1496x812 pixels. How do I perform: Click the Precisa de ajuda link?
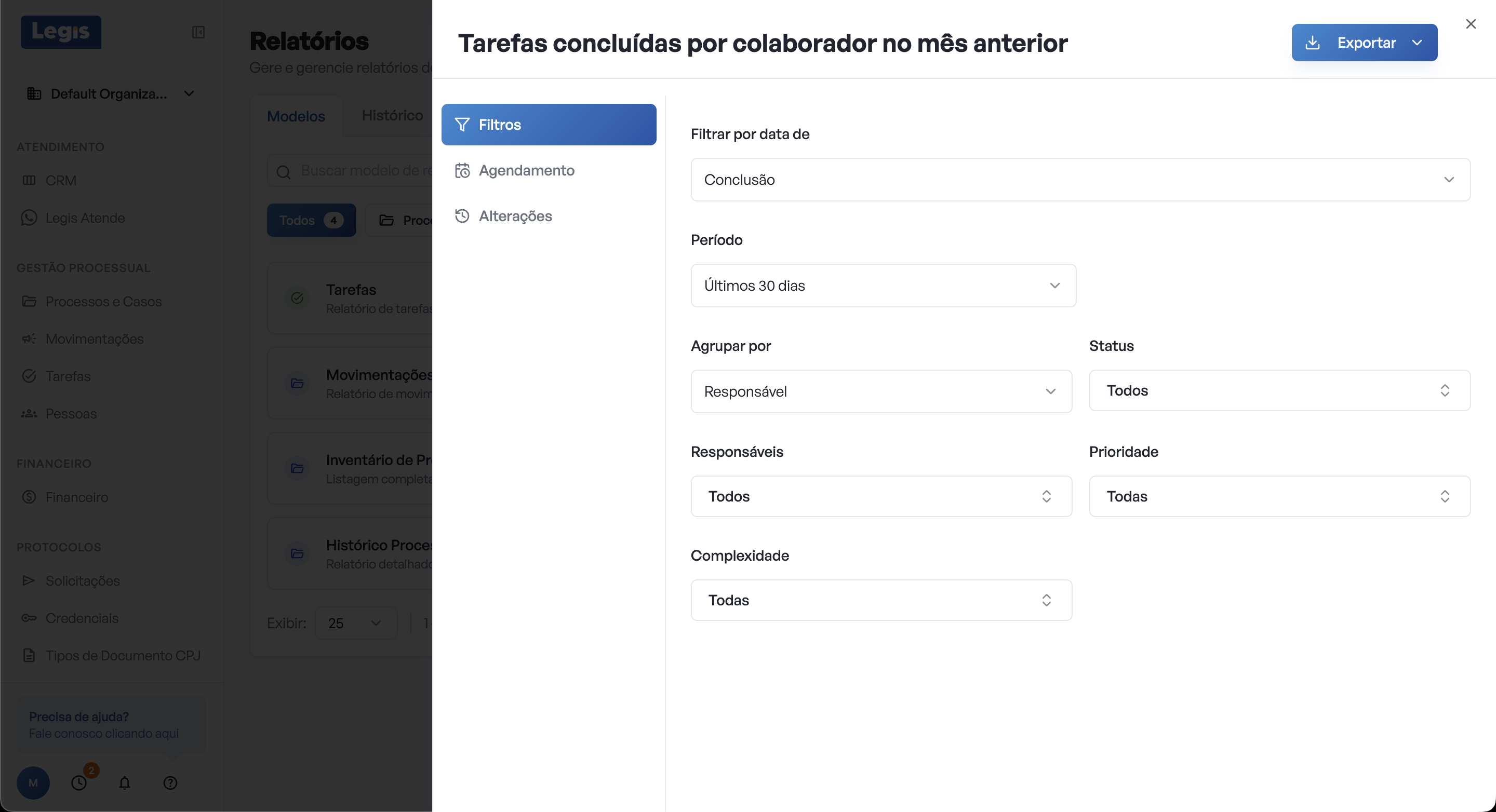79,717
